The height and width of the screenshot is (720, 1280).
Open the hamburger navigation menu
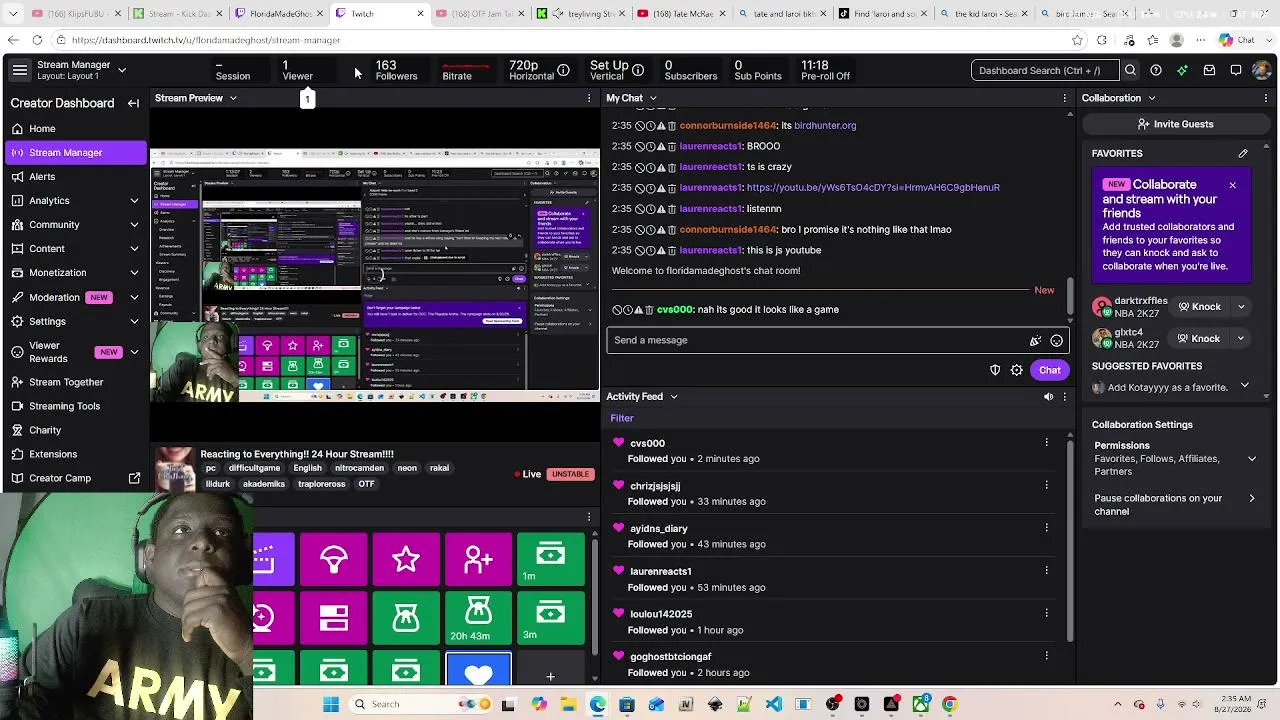pos(20,70)
